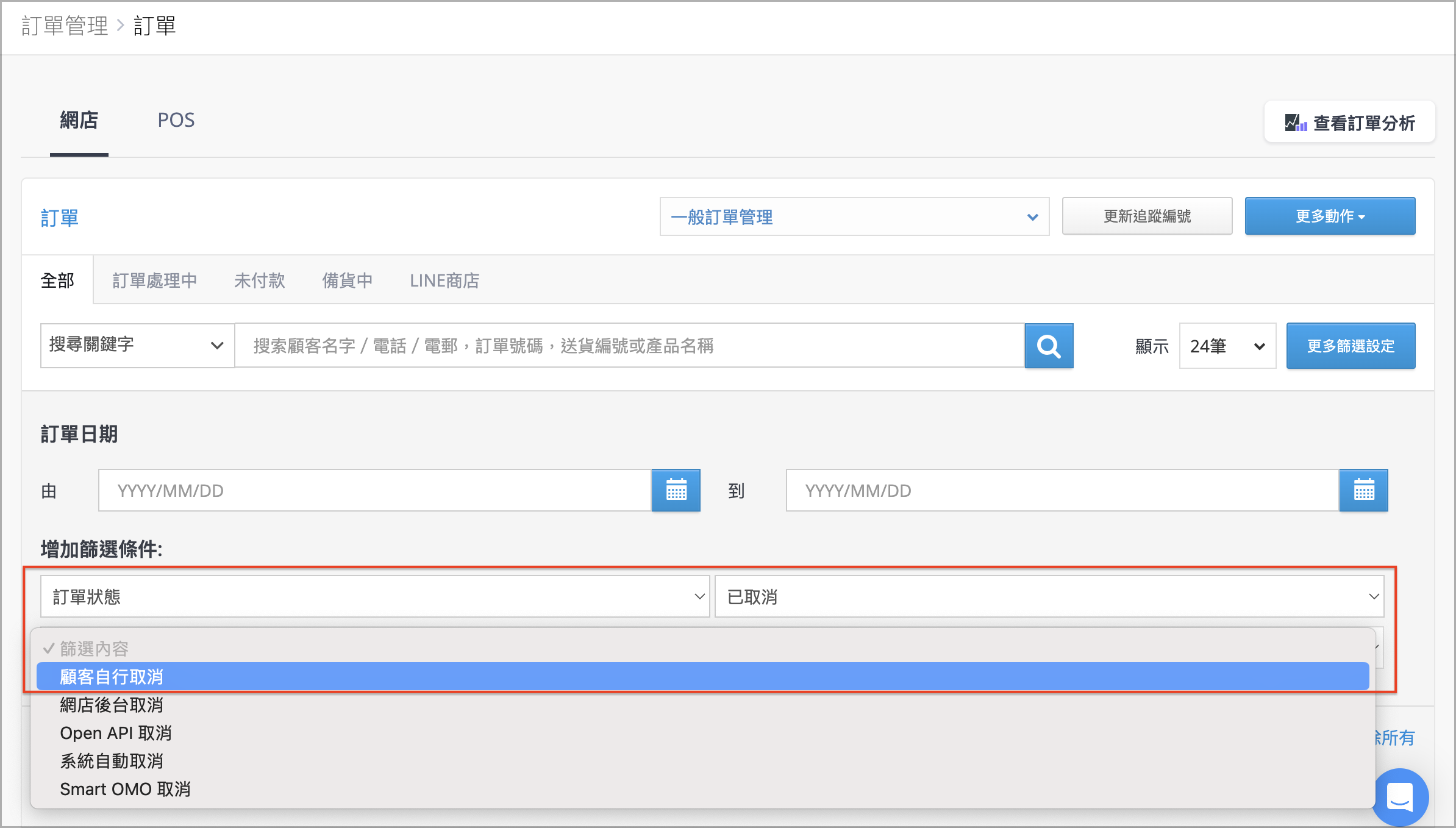Select the 備貨中 tab
The height and width of the screenshot is (828, 1456).
click(348, 280)
